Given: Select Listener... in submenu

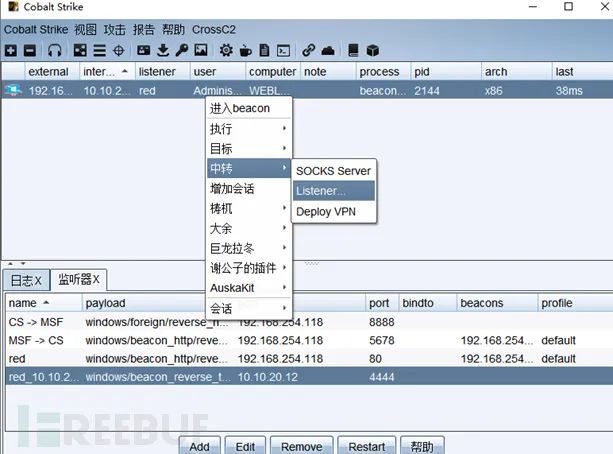Looking at the screenshot, I should click(x=334, y=191).
